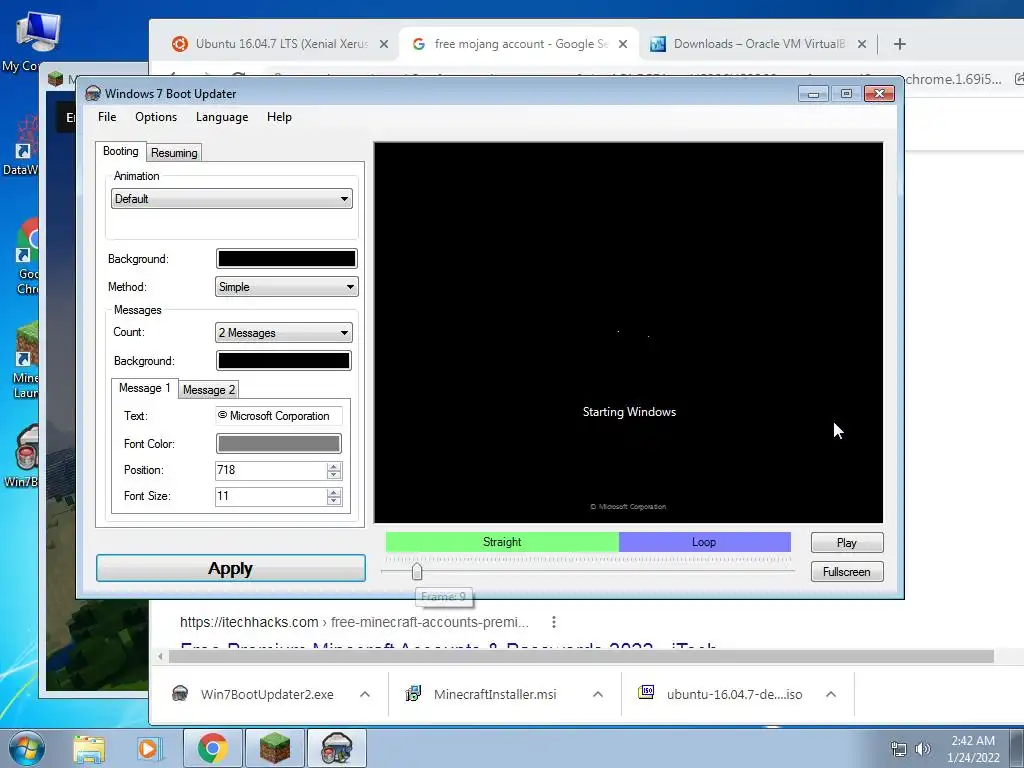
Task: Open the network tray icon
Action: tap(899, 749)
